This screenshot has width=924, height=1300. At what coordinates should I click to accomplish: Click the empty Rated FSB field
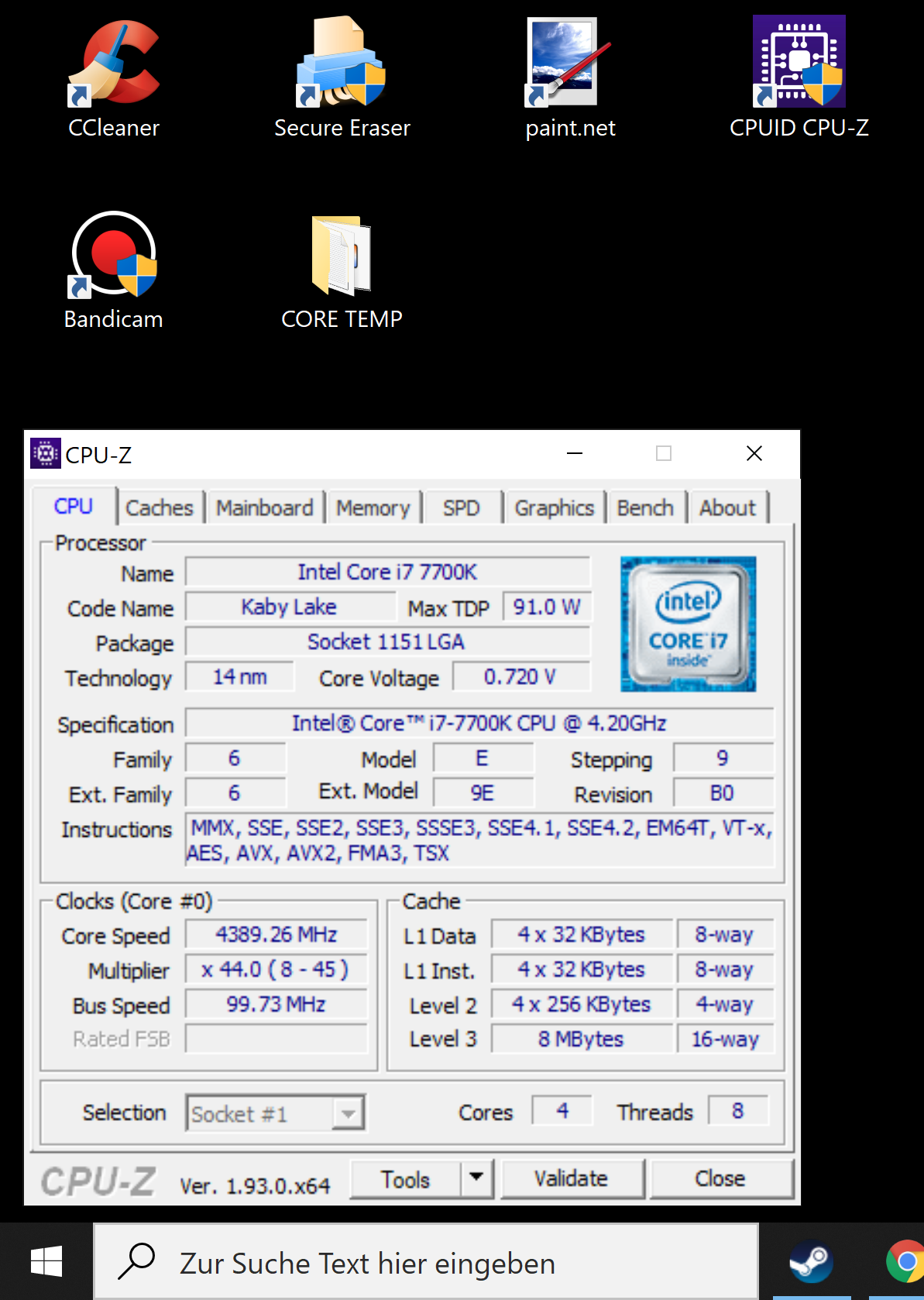(277, 1039)
